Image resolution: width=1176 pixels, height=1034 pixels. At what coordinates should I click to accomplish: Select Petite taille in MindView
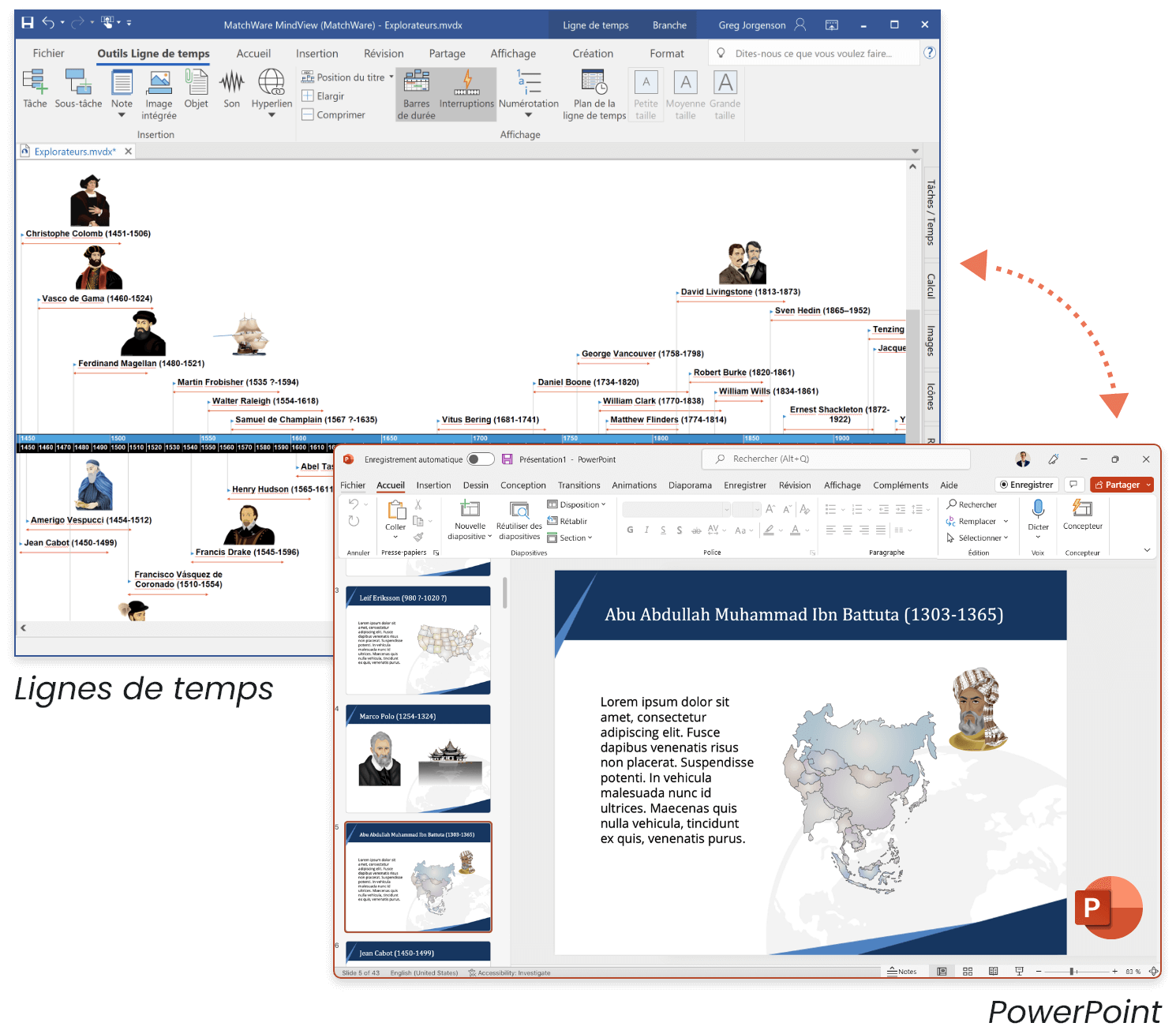[x=646, y=94]
